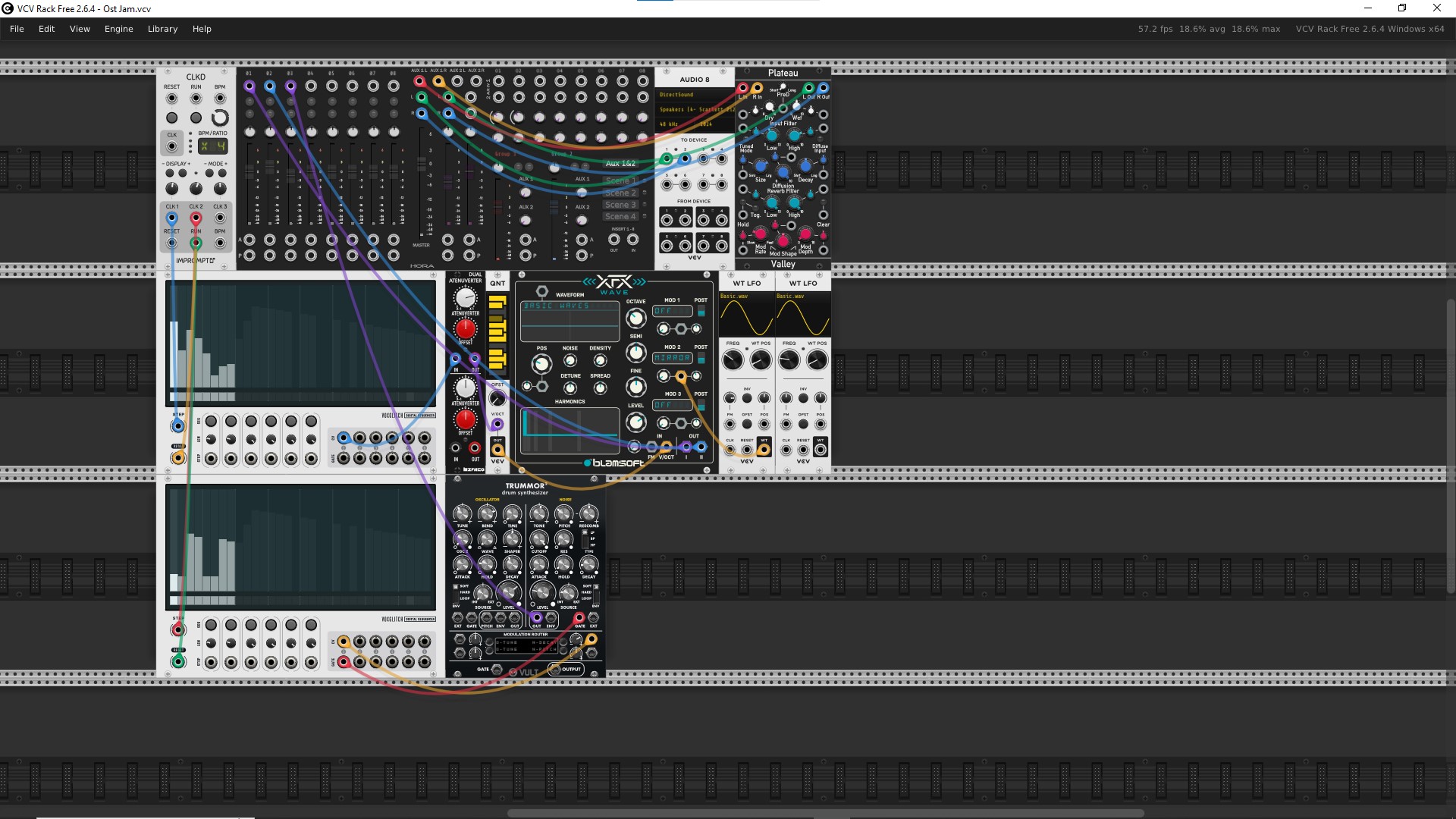Click the Plateau Size knob
The image size is (1456, 819).
tap(760, 167)
